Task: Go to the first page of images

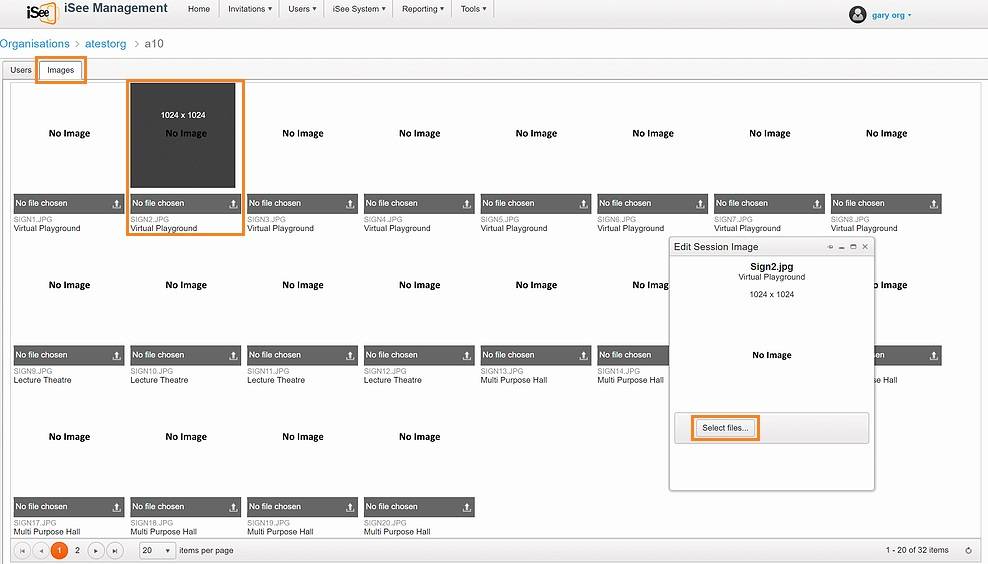Action: coord(22,551)
